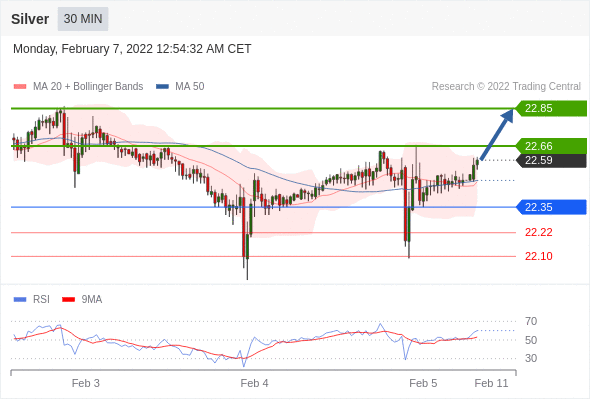Click the red 9MA legend swatch
The image size is (590, 400).
(68, 300)
